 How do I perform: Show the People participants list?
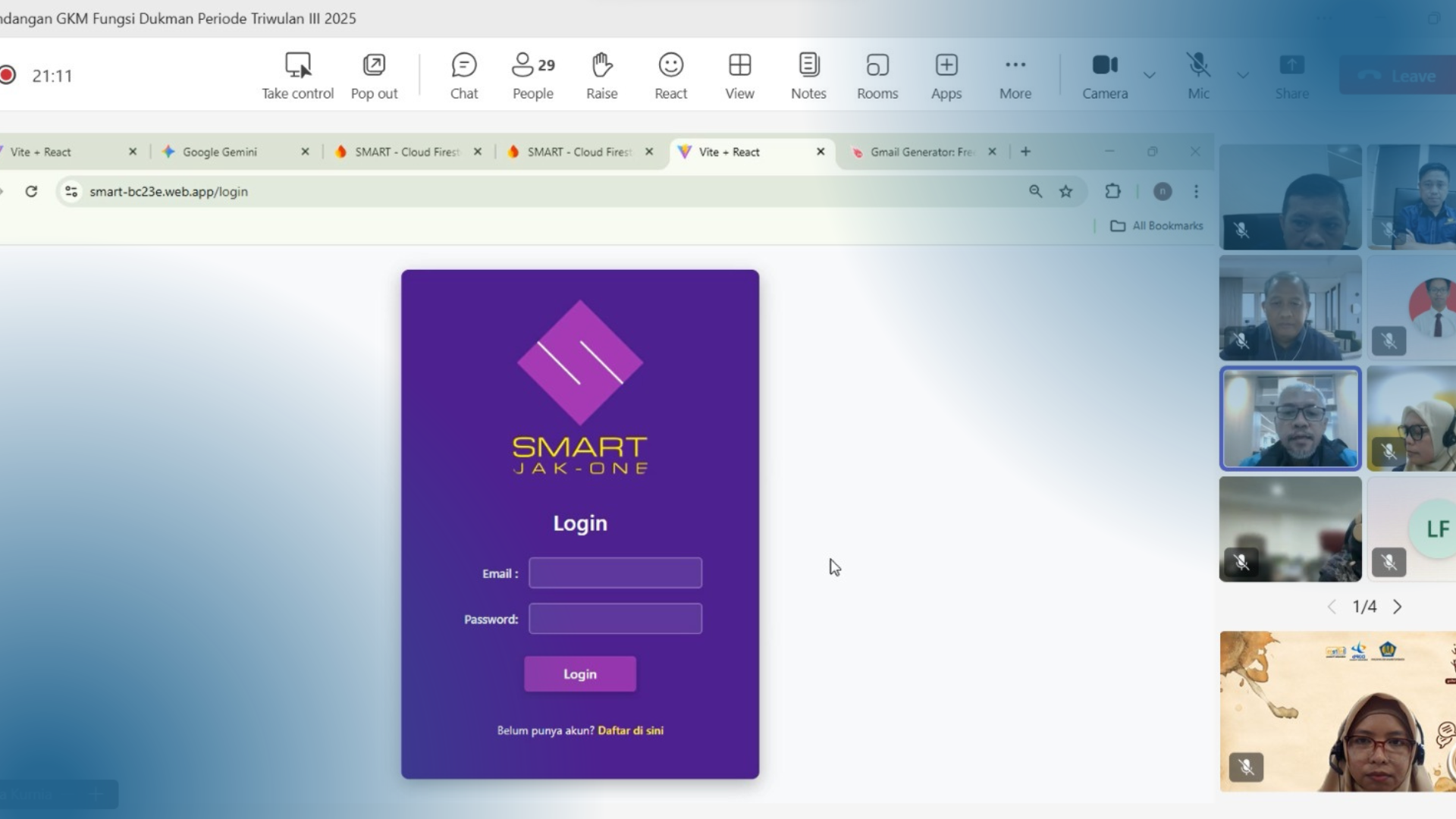point(532,75)
